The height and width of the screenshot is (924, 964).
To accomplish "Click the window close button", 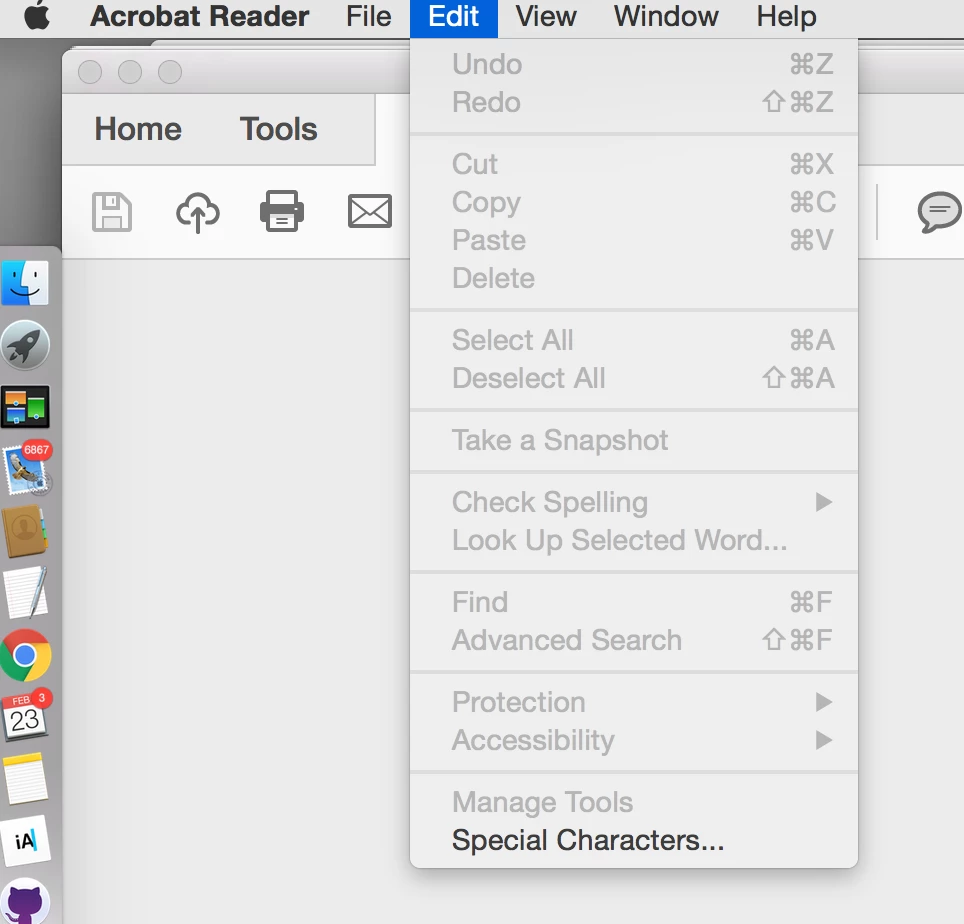I will [90, 72].
